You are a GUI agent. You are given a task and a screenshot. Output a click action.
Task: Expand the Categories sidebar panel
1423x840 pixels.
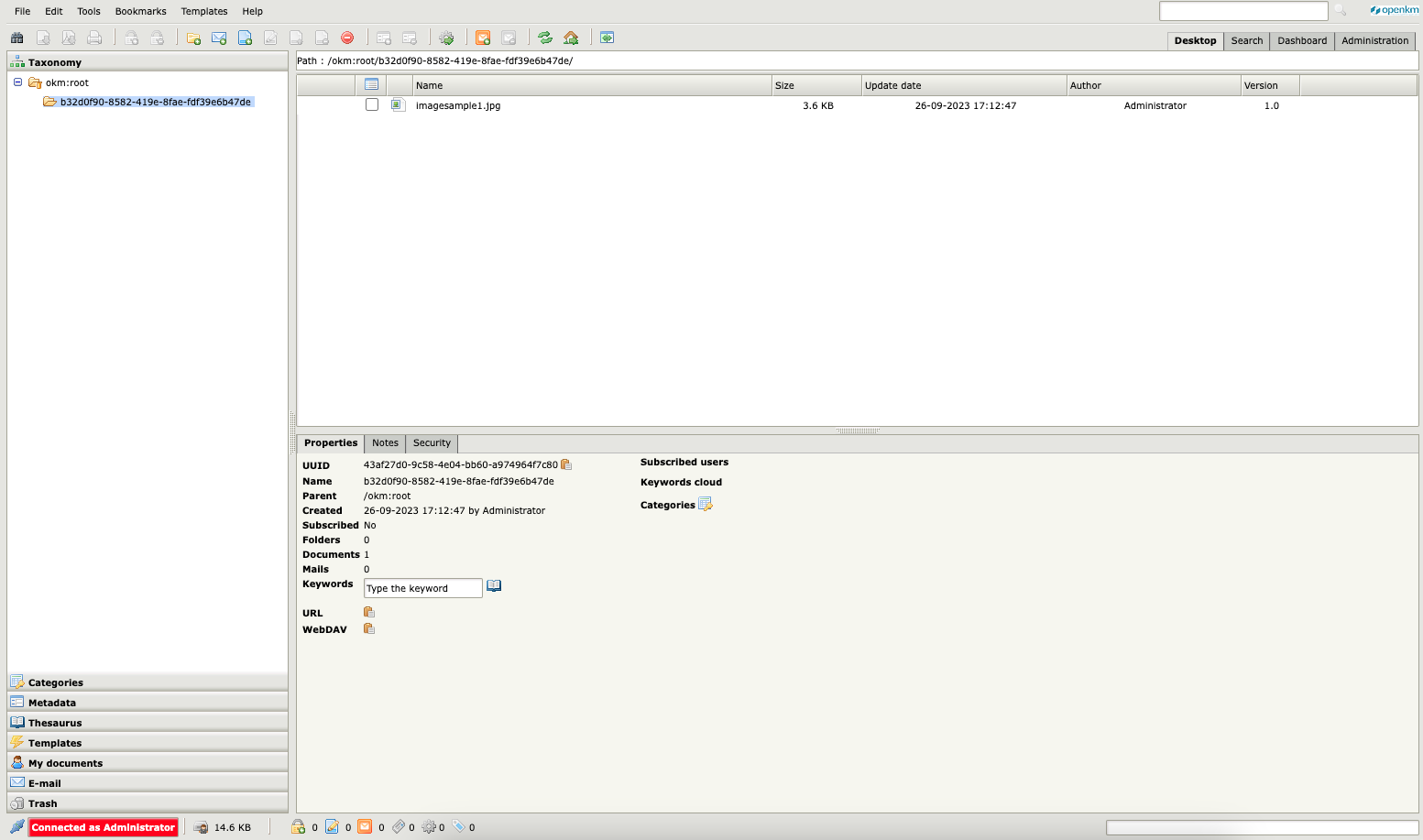click(56, 682)
